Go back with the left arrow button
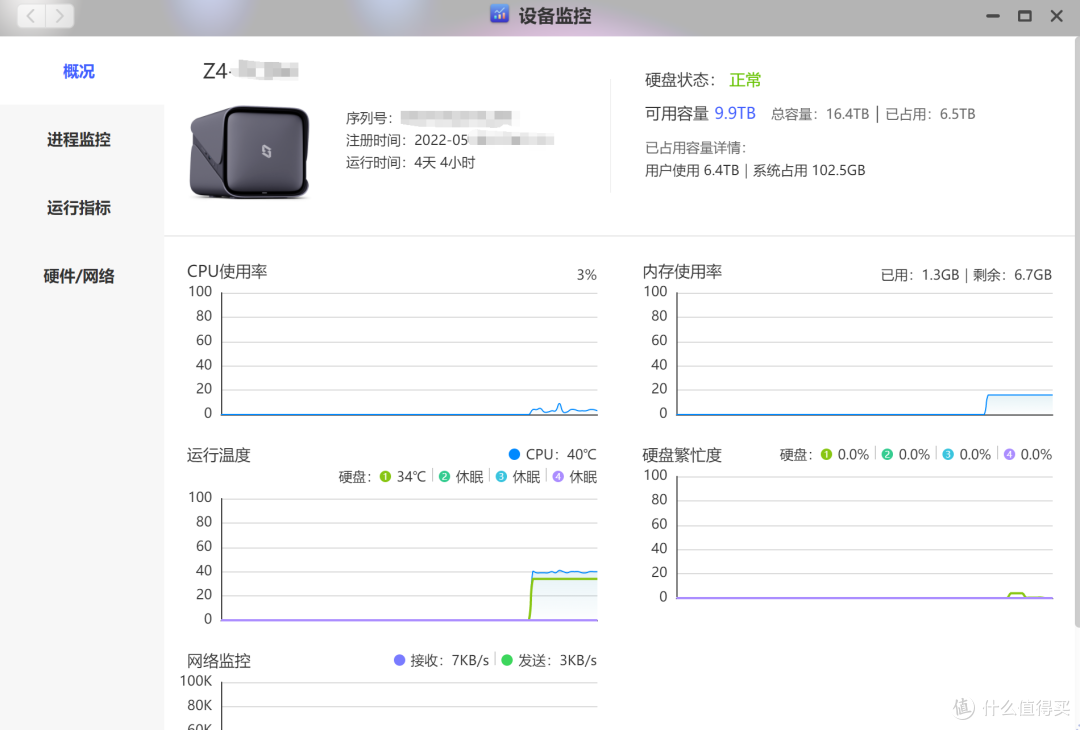 click(x=31, y=15)
